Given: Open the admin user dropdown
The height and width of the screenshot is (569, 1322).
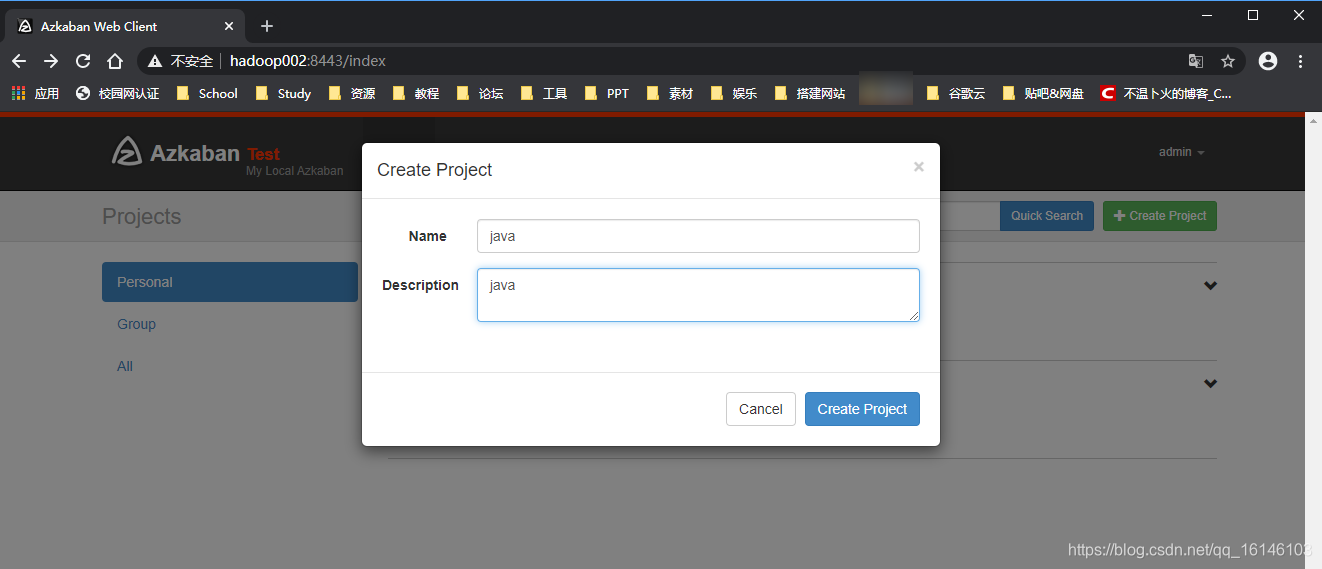Looking at the screenshot, I should pos(1181,152).
